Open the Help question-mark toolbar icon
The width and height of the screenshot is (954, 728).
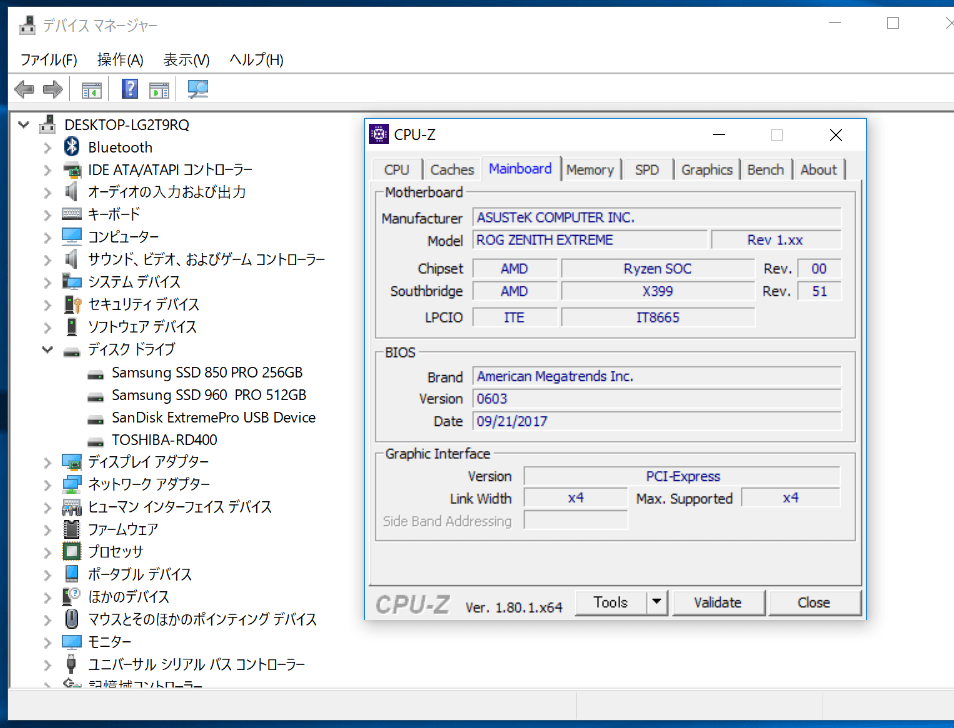click(130, 89)
